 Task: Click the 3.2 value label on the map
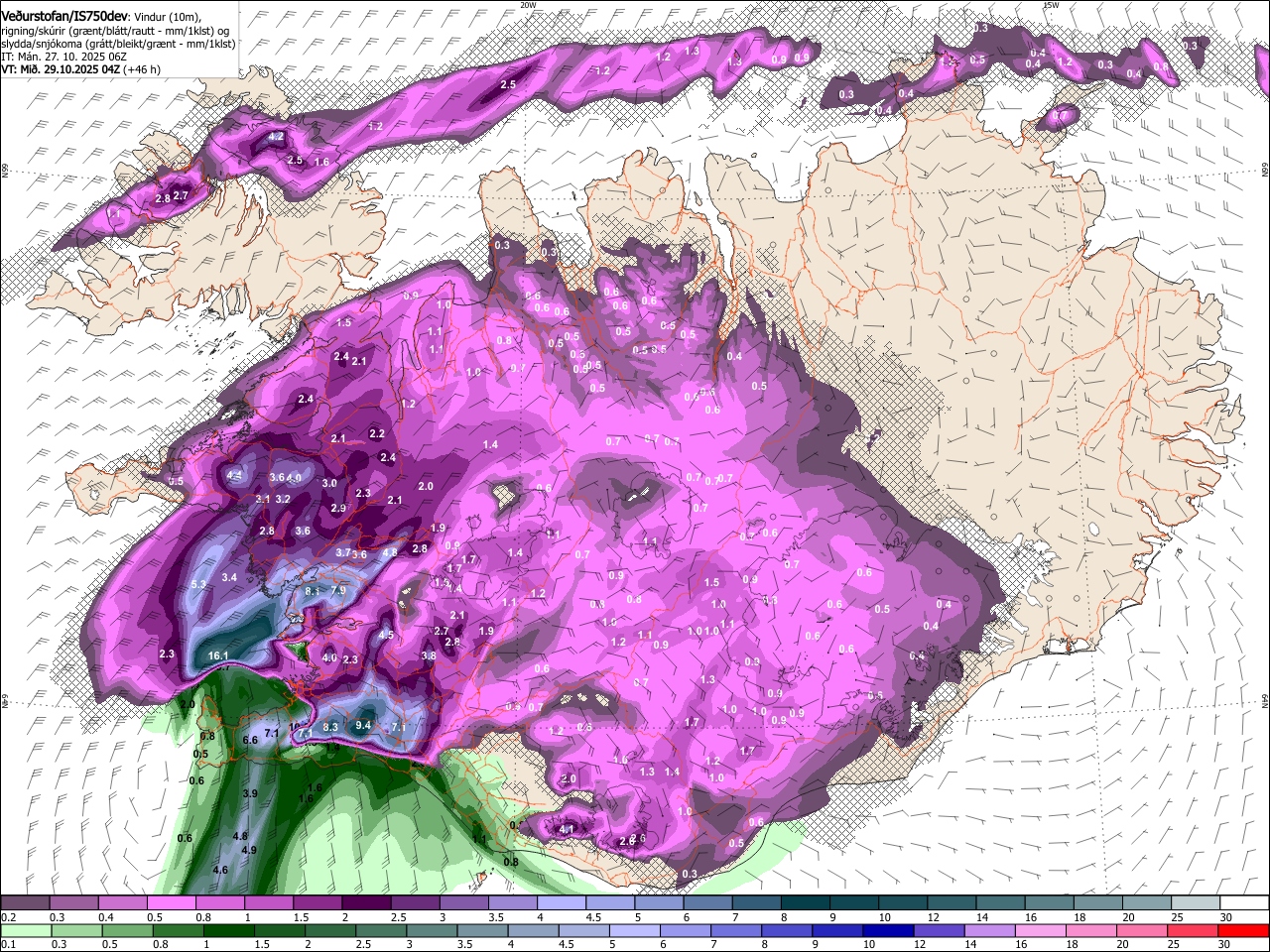(283, 499)
